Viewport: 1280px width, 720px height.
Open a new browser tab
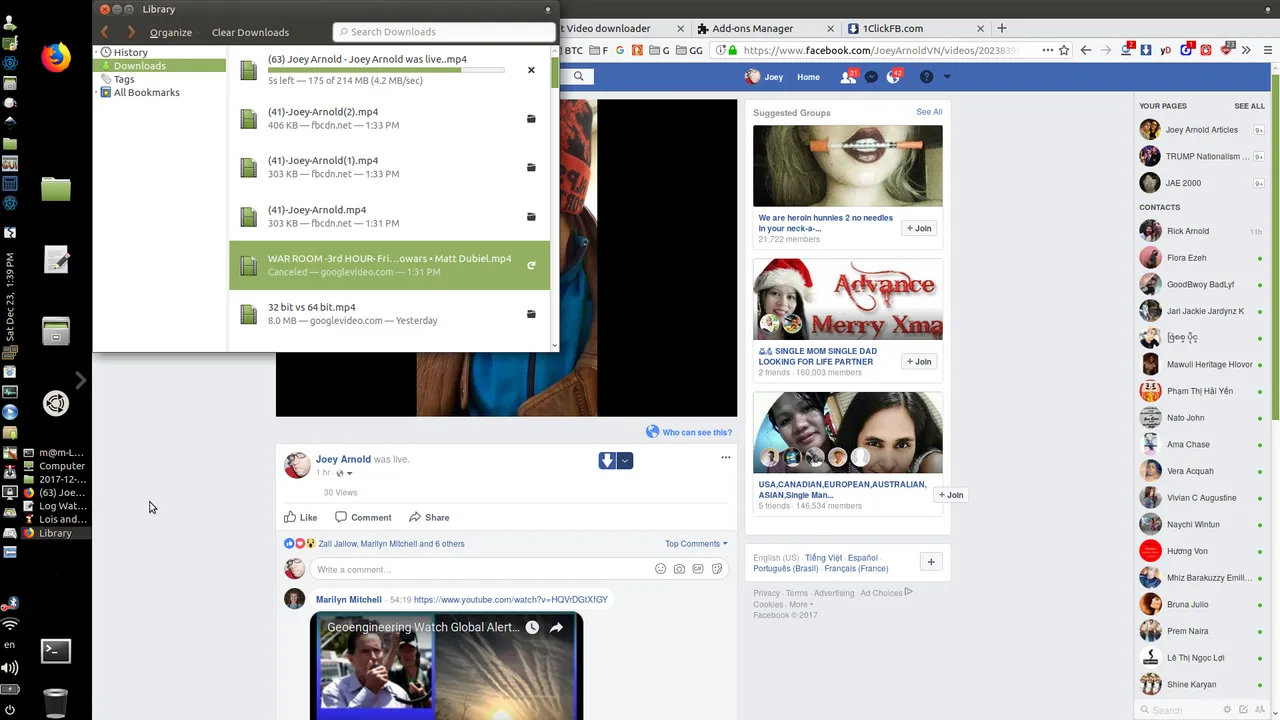click(1002, 28)
